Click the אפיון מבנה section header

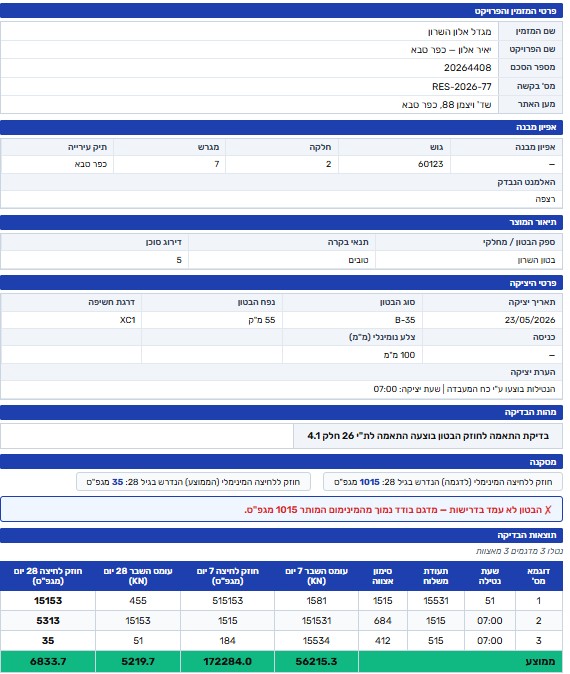282,127
